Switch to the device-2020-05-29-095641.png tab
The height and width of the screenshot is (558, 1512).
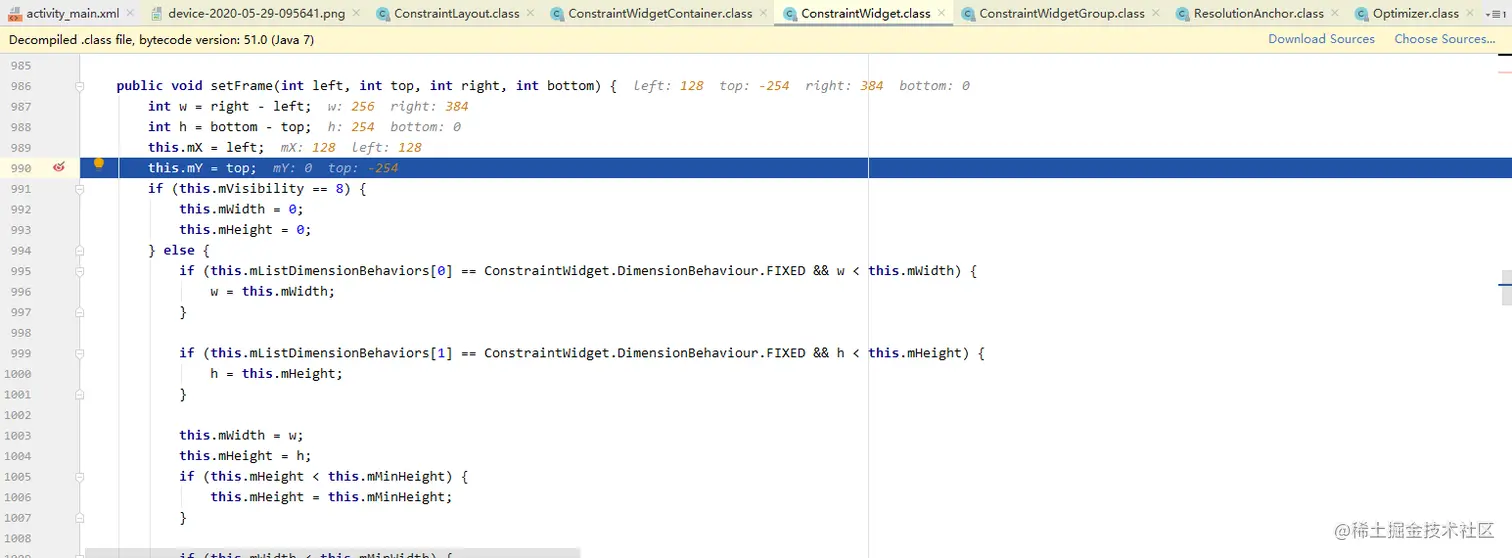257,14
